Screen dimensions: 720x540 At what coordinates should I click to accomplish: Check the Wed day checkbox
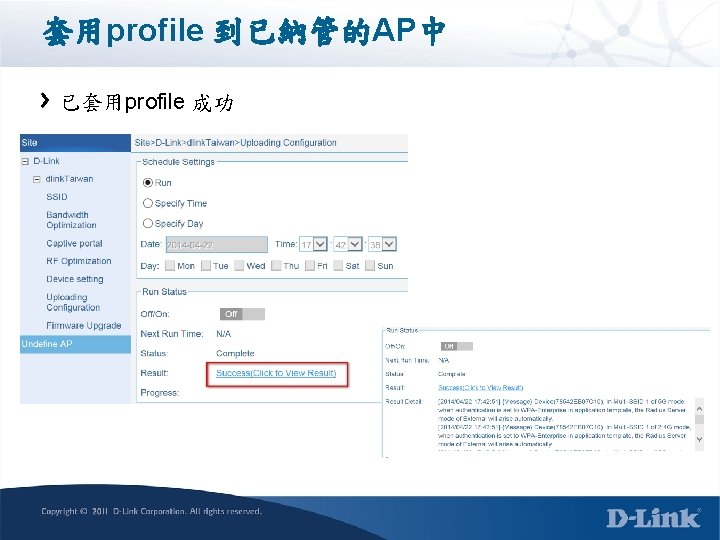239,265
